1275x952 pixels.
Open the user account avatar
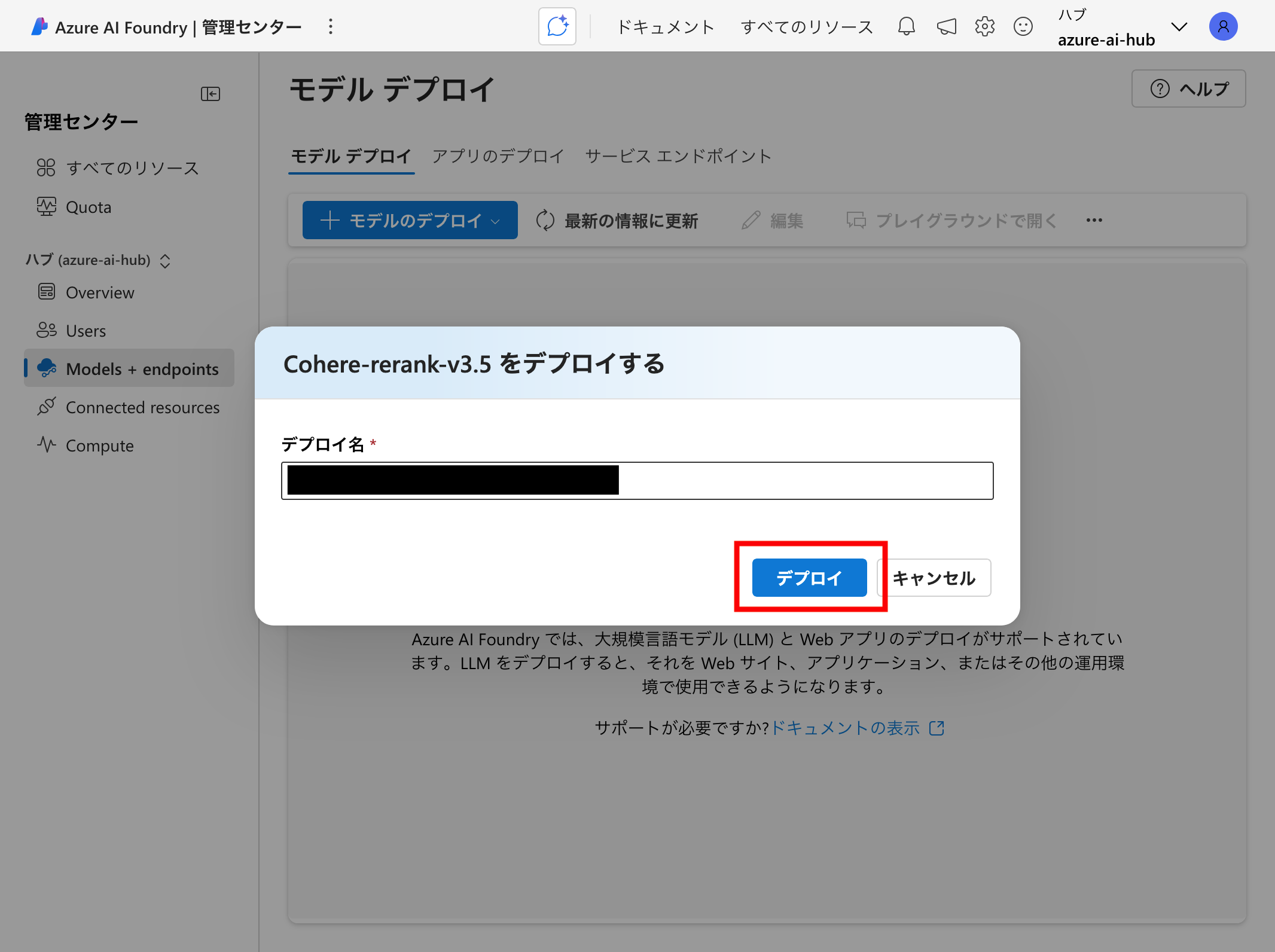tap(1223, 26)
